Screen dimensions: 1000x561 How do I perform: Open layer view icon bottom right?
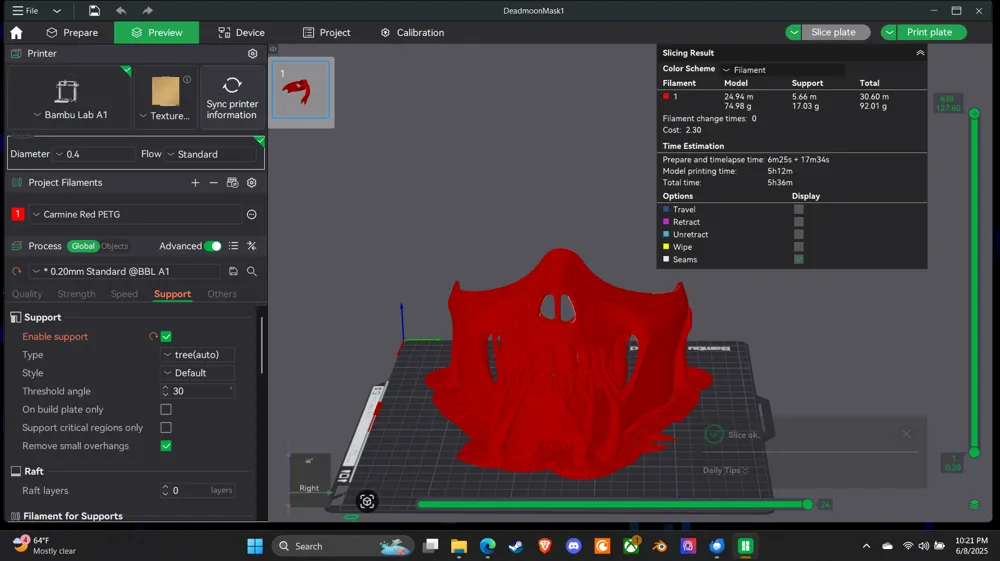(x=974, y=504)
